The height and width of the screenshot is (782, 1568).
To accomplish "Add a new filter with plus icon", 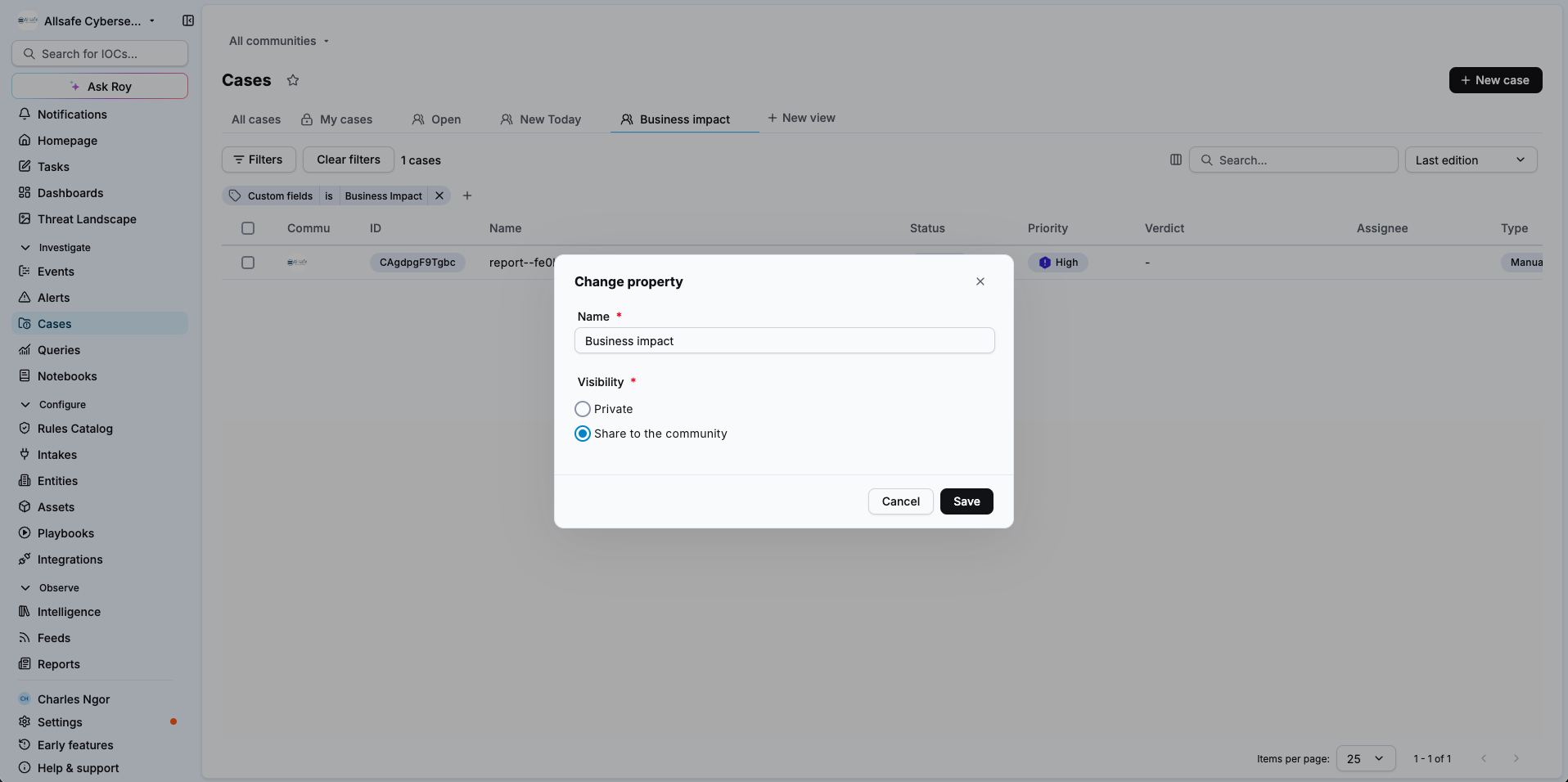I will click(467, 195).
